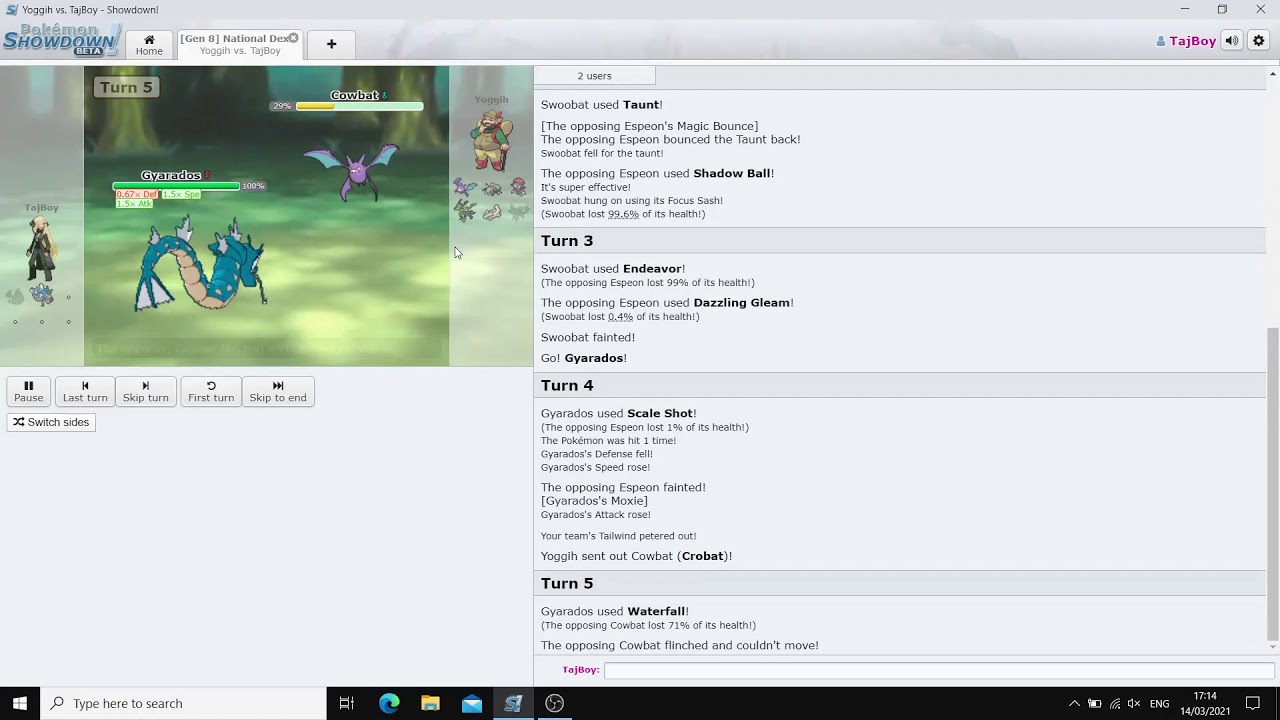Image resolution: width=1280 pixels, height=720 pixels.
Task: Select third team icon in Yoggih's top row
Action: pyautogui.click(x=518, y=187)
